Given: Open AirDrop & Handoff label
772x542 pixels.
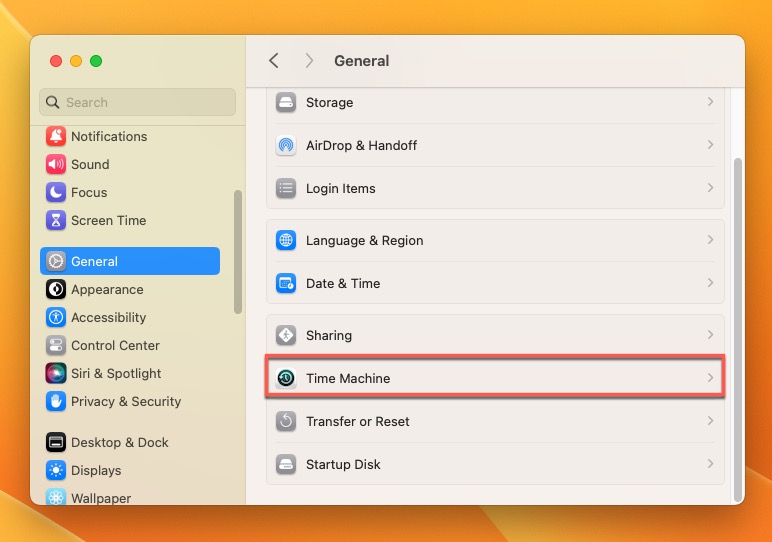Looking at the screenshot, I should (361, 145).
